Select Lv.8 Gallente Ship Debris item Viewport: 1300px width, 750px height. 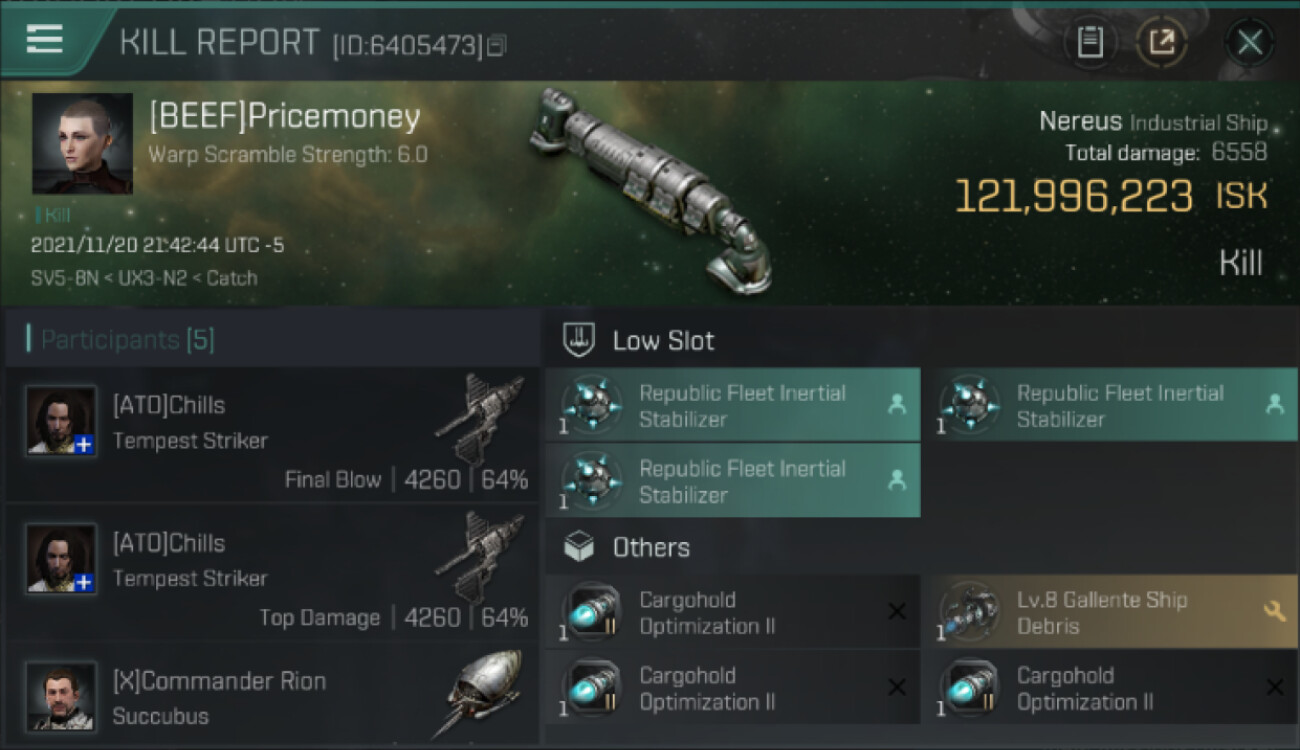coord(1100,612)
